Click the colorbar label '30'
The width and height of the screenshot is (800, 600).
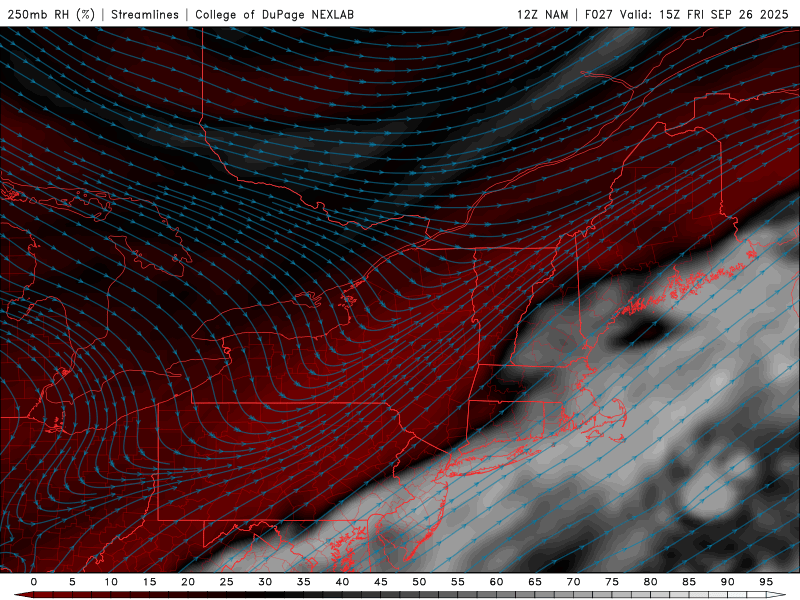265,582
